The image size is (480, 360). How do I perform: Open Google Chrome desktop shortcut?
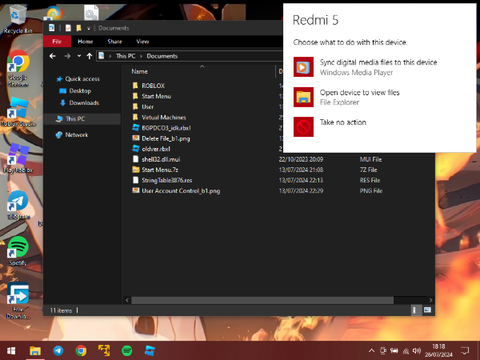pos(18,68)
